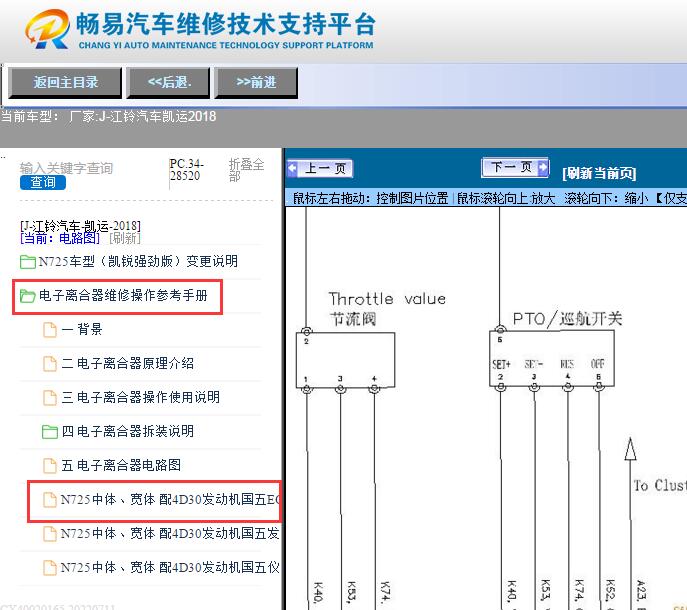Image resolution: width=687 pixels, height=610 pixels.
Task: Click SET+ pin label in diagram
Action: (501, 364)
